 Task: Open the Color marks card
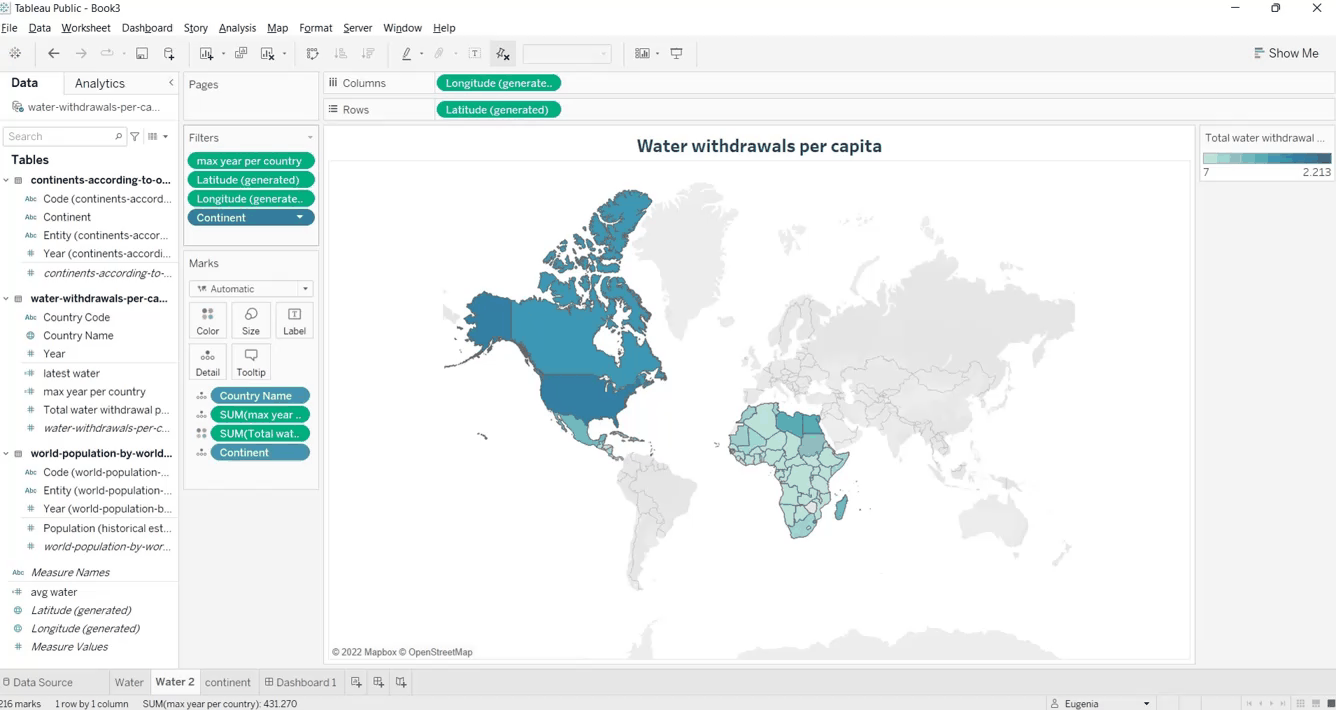(208, 321)
